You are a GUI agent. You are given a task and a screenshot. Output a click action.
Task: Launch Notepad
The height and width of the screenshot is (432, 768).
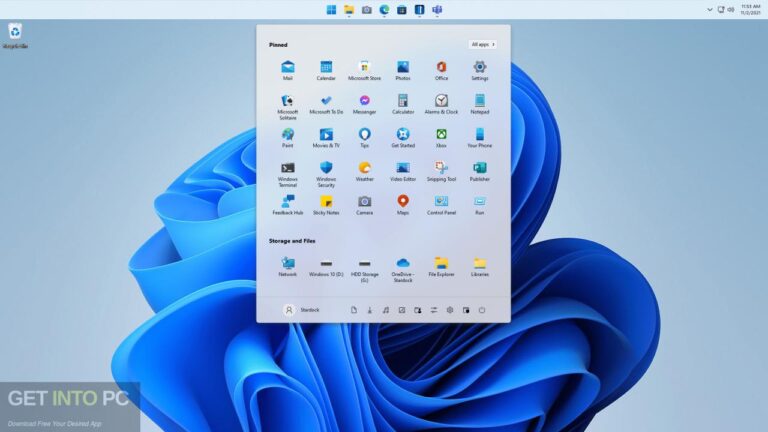[480, 104]
